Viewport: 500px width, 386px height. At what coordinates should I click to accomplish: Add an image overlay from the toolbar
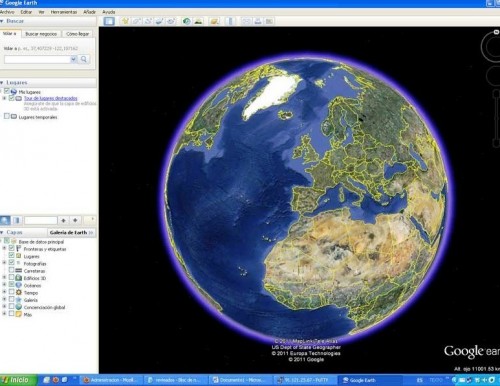159,21
